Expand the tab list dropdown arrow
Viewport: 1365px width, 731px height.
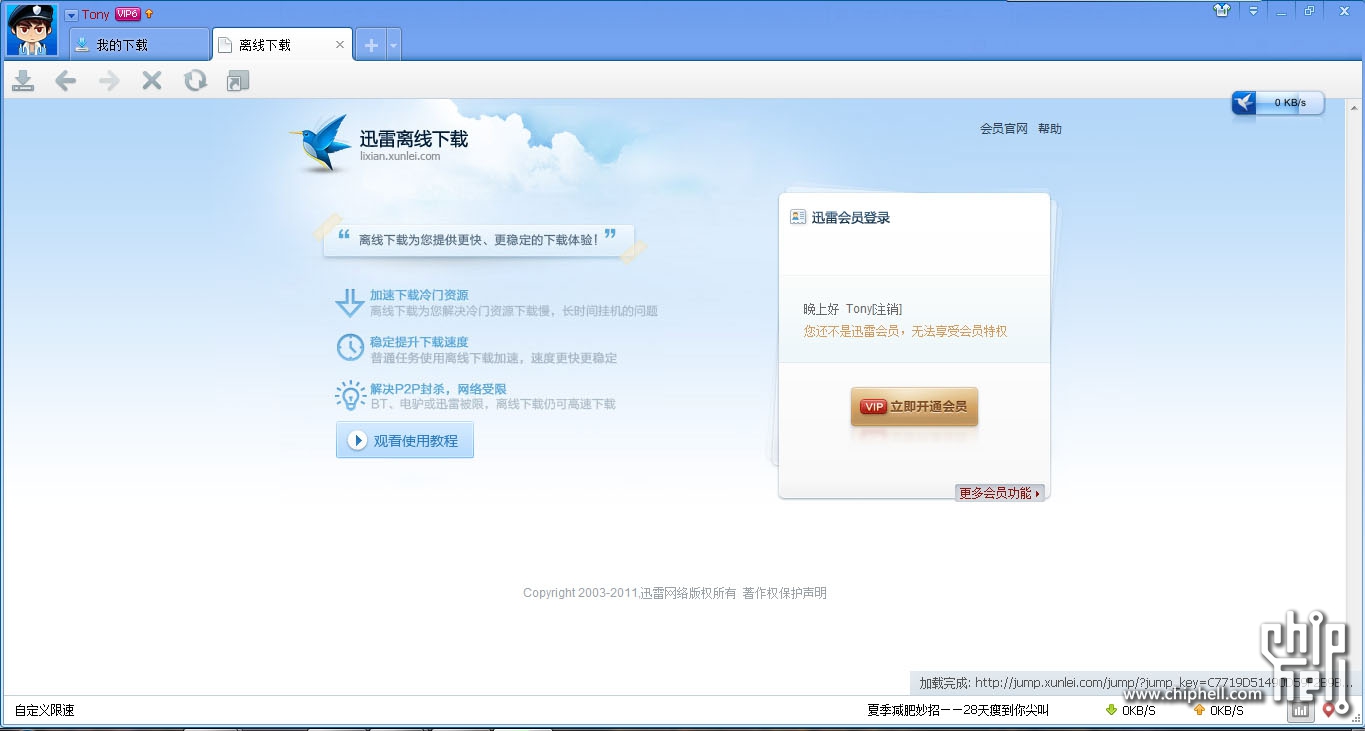coord(394,45)
